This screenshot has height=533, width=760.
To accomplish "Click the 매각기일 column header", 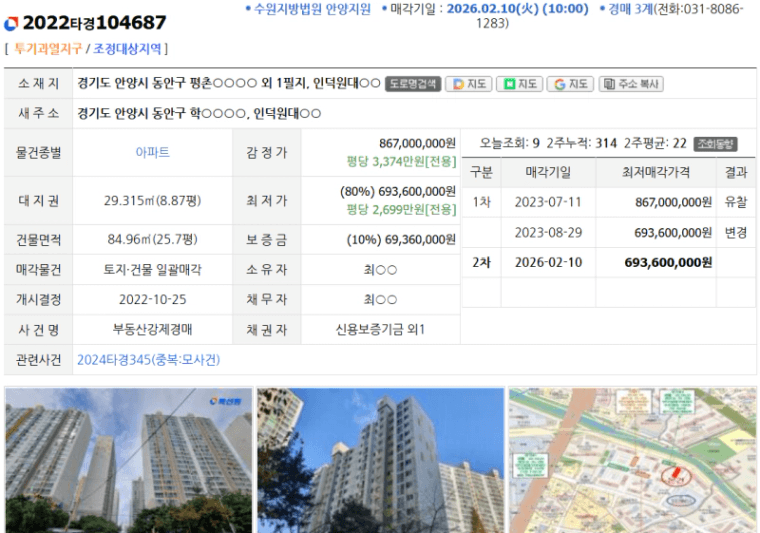I will coord(548,172).
